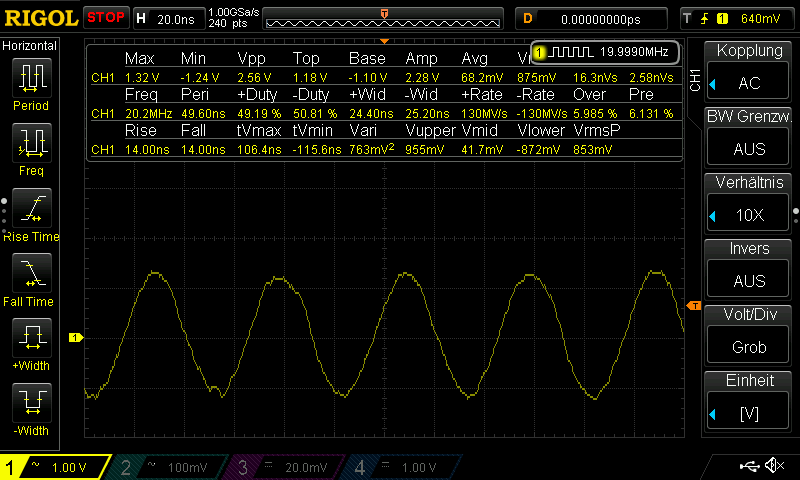Viewport: 800px width, 480px height.
Task: Click the Min value -1.24 V
Action: (199, 78)
